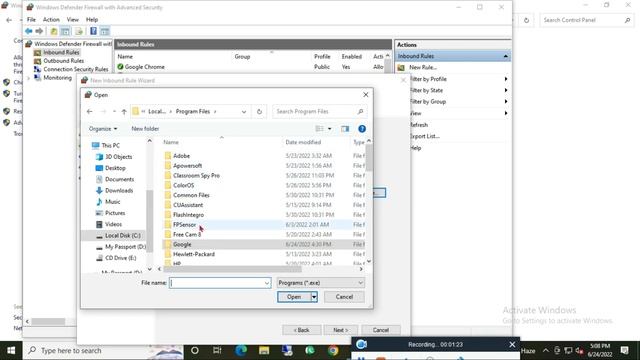The height and width of the screenshot is (360, 640).
Task: Click Next in the New Inbound Rule Wizard
Action: (x=340, y=330)
